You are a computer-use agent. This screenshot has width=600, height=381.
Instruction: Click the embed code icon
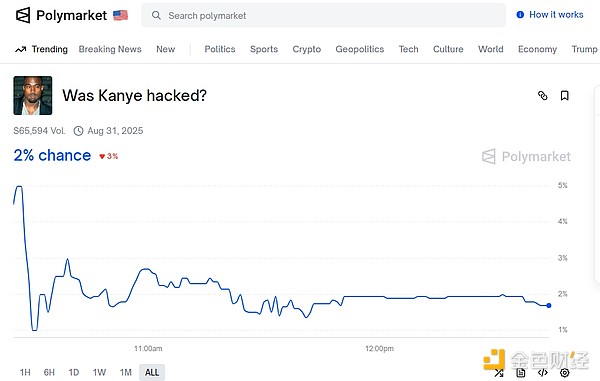543,373
